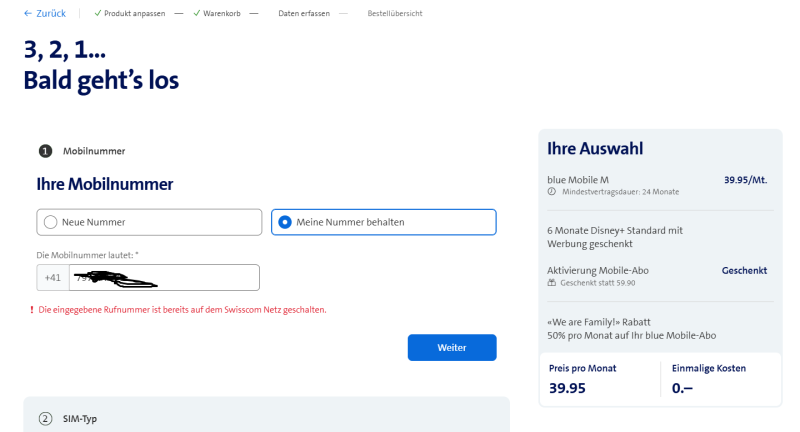Select the Neue Nummer radio option
The image size is (800, 432).
49,222
